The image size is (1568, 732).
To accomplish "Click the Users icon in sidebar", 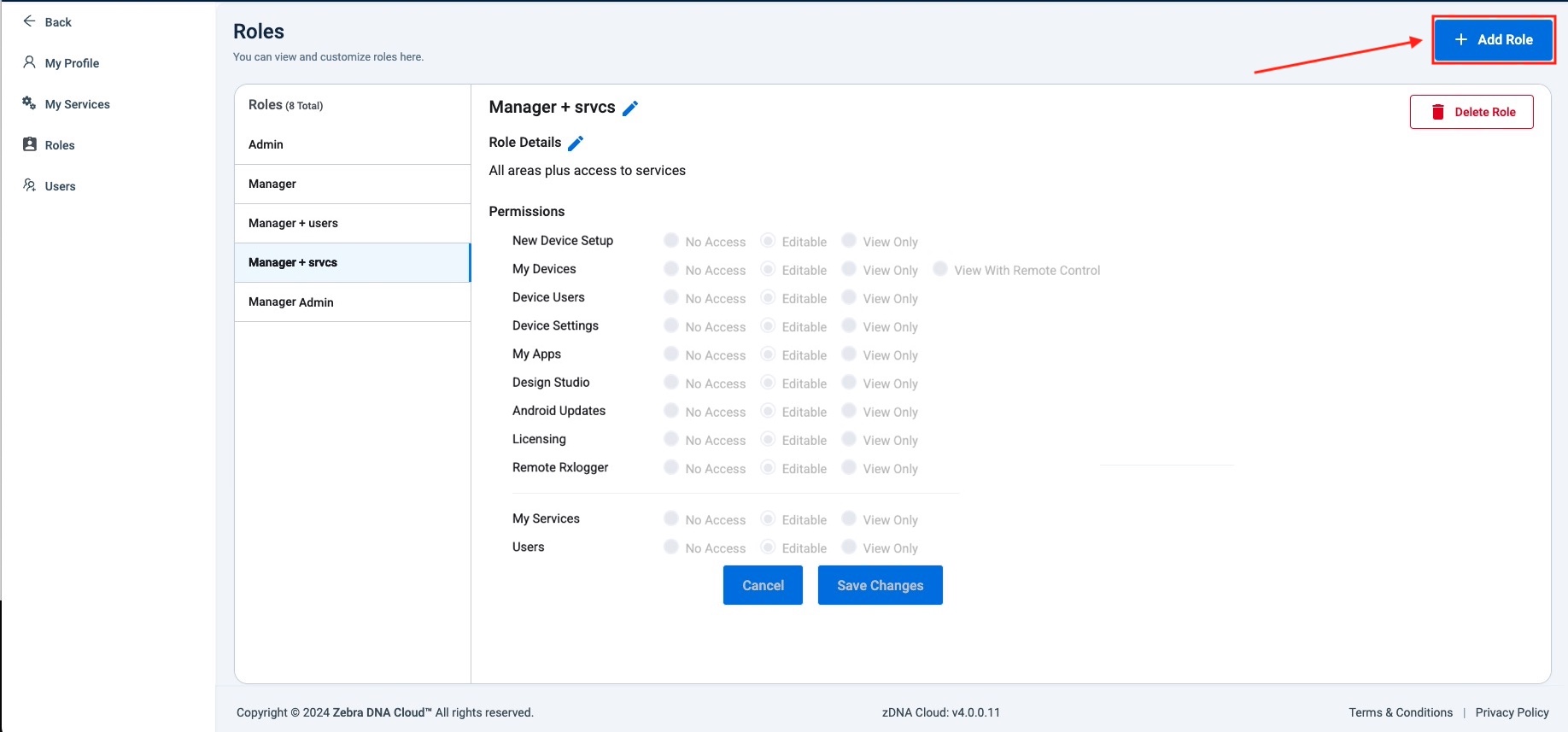I will (29, 185).
